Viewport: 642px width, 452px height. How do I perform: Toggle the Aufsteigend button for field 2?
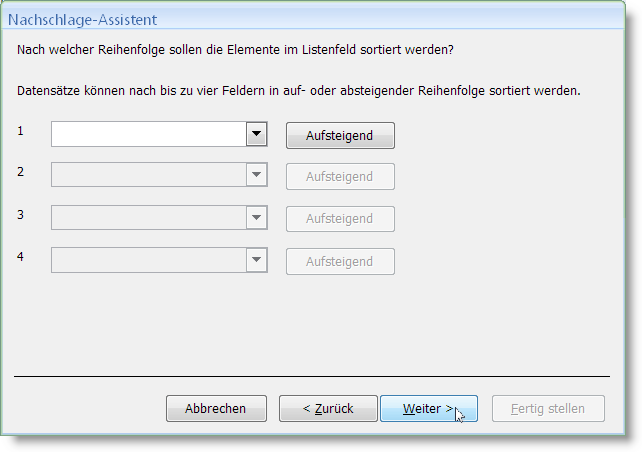click(340, 176)
